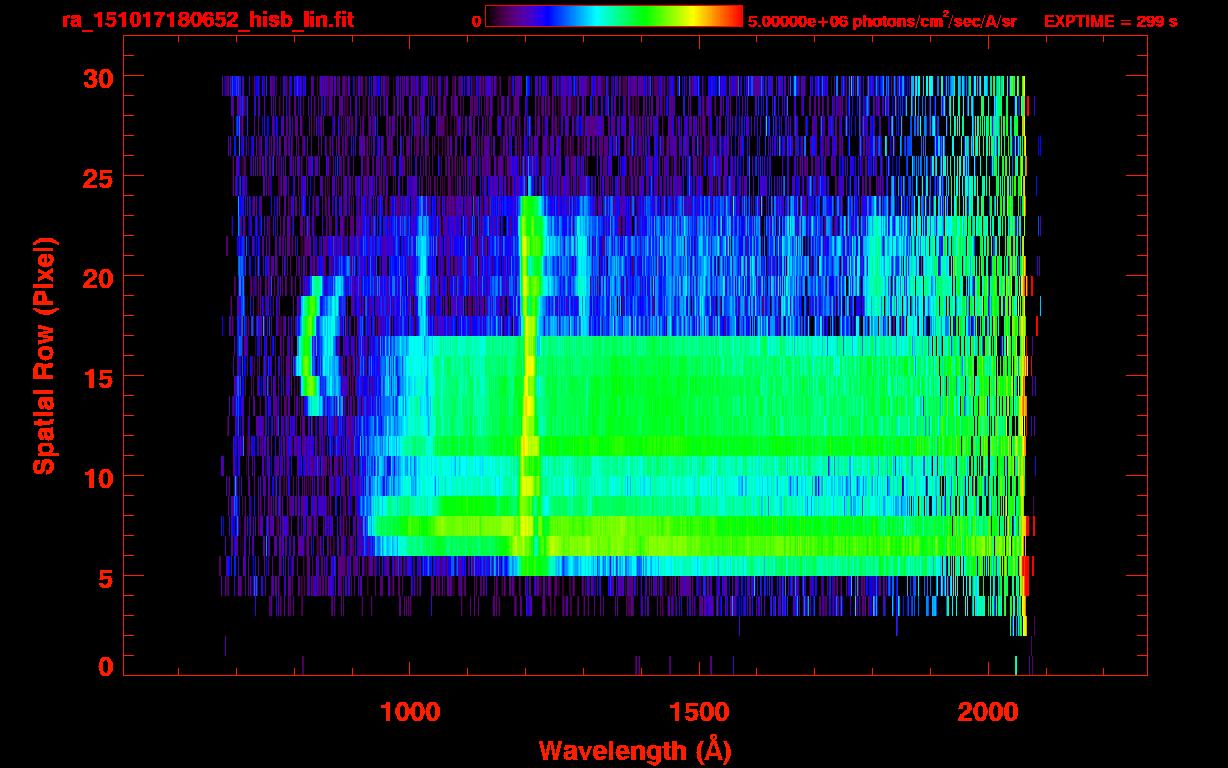Click the rainbow color scale bar
The width and height of the screenshot is (1228, 768).
[614, 16]
